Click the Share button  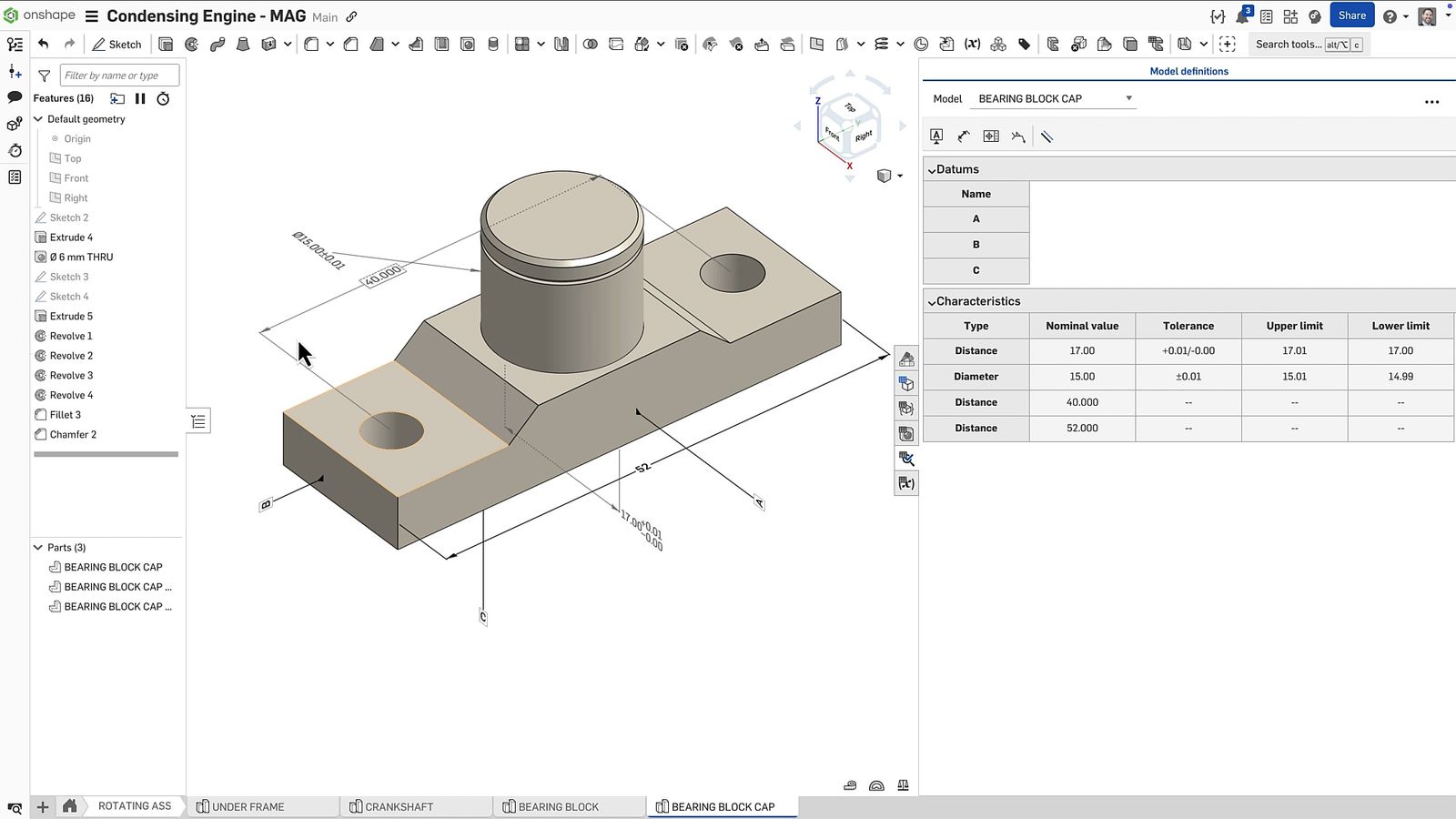tap(1352, 15)
